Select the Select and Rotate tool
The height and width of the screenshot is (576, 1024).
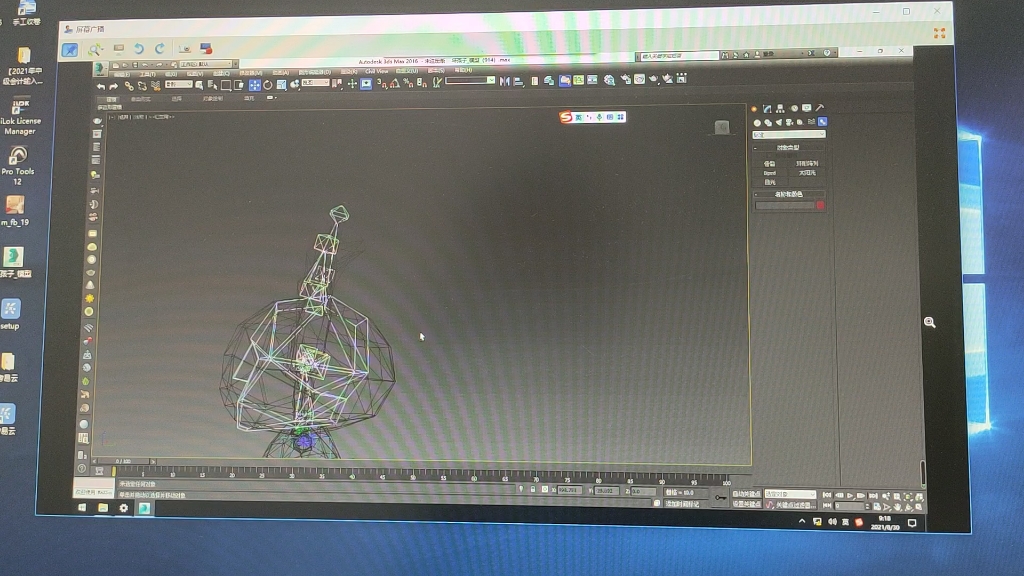[268, 87]
